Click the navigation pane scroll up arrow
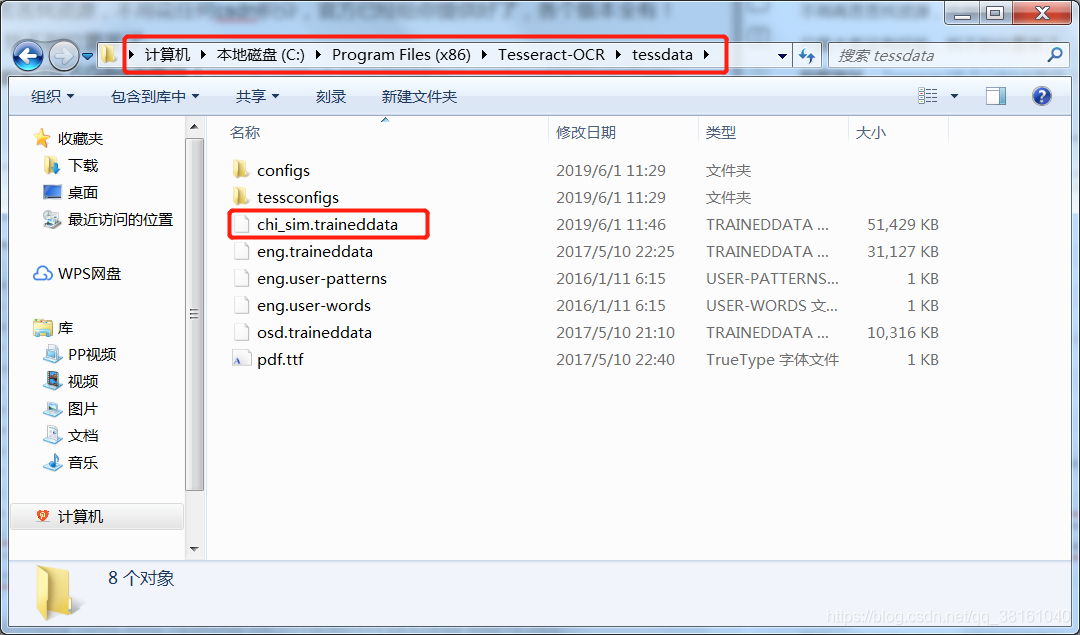1080x635 pixels. (194, 127)
